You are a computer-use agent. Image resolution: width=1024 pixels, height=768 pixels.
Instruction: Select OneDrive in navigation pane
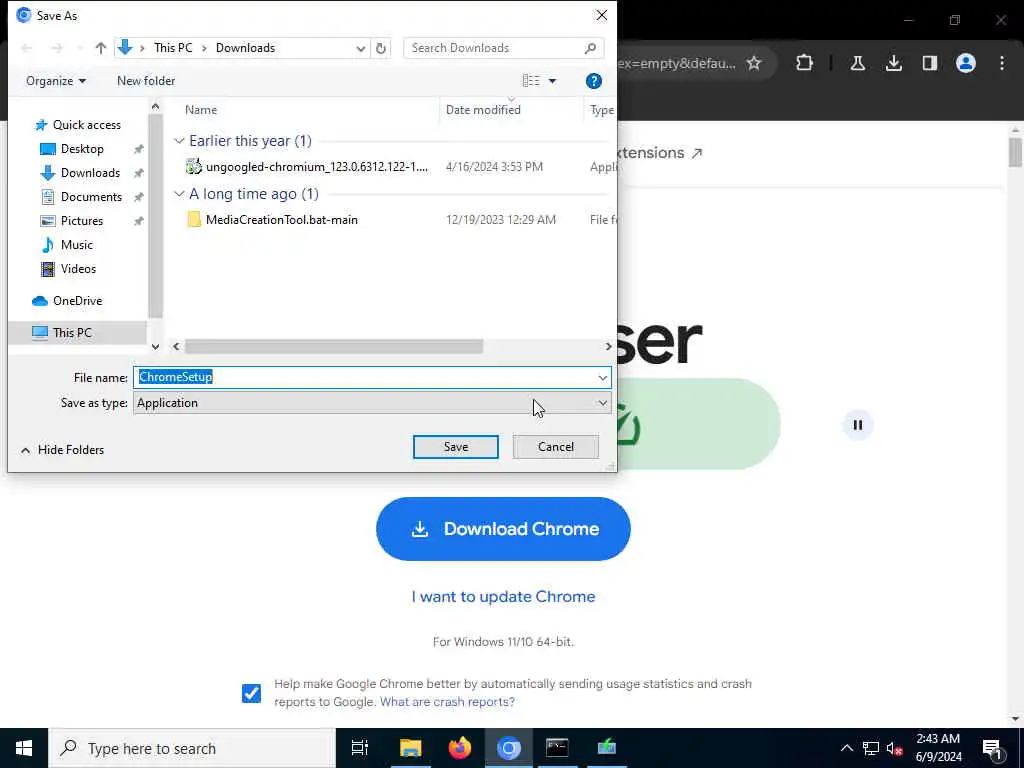(x=67, y=301)
